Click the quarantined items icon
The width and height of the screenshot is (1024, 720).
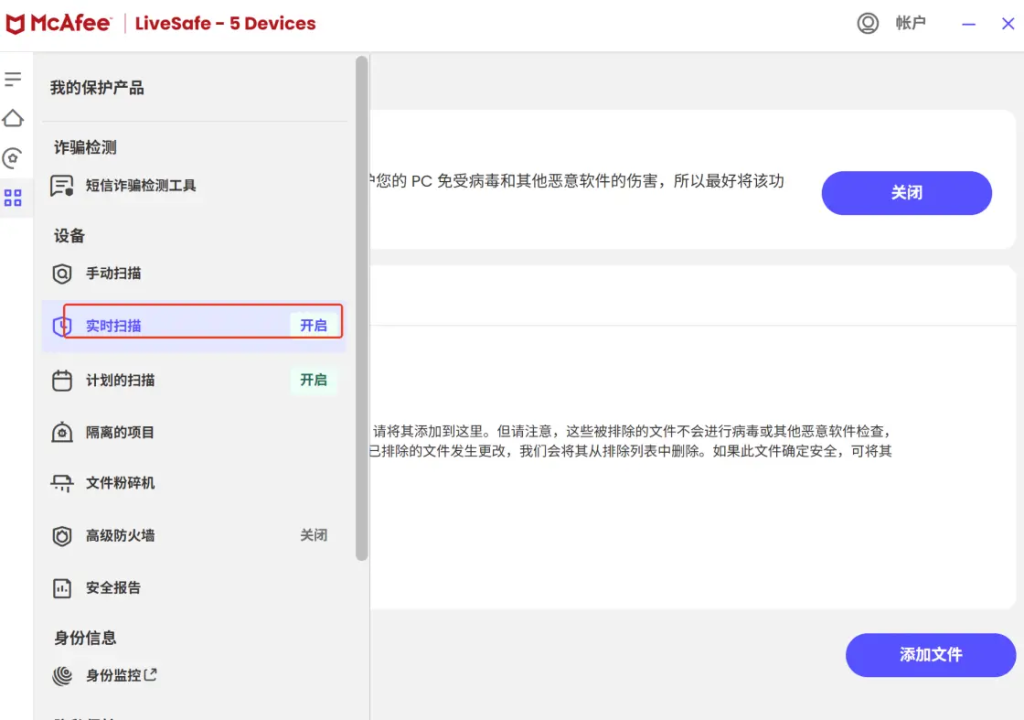point(62,432)
